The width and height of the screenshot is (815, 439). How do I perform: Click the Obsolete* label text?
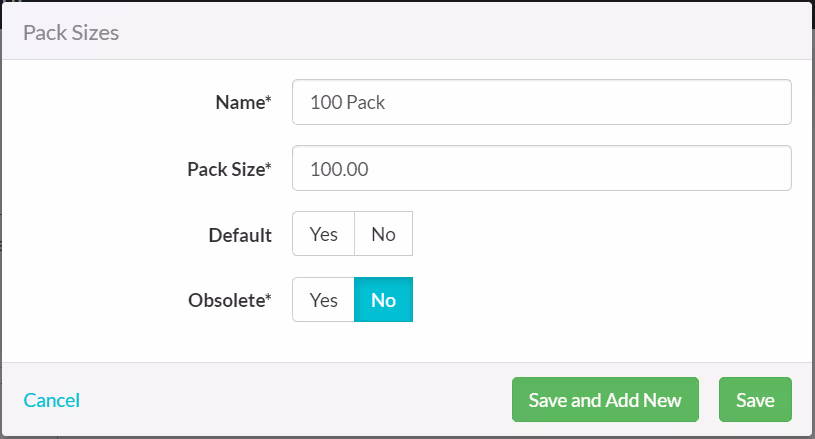(x=230, y=300)
